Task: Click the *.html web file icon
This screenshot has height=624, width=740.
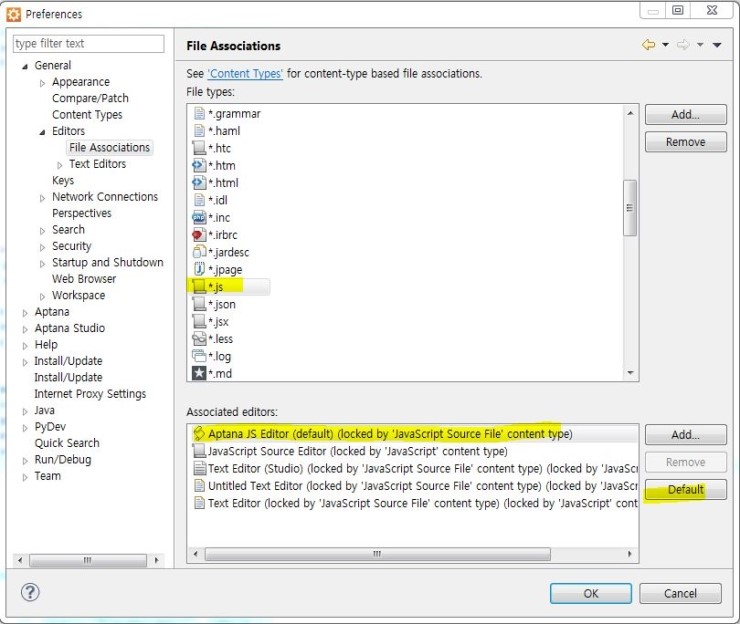Action: [199, 183]
